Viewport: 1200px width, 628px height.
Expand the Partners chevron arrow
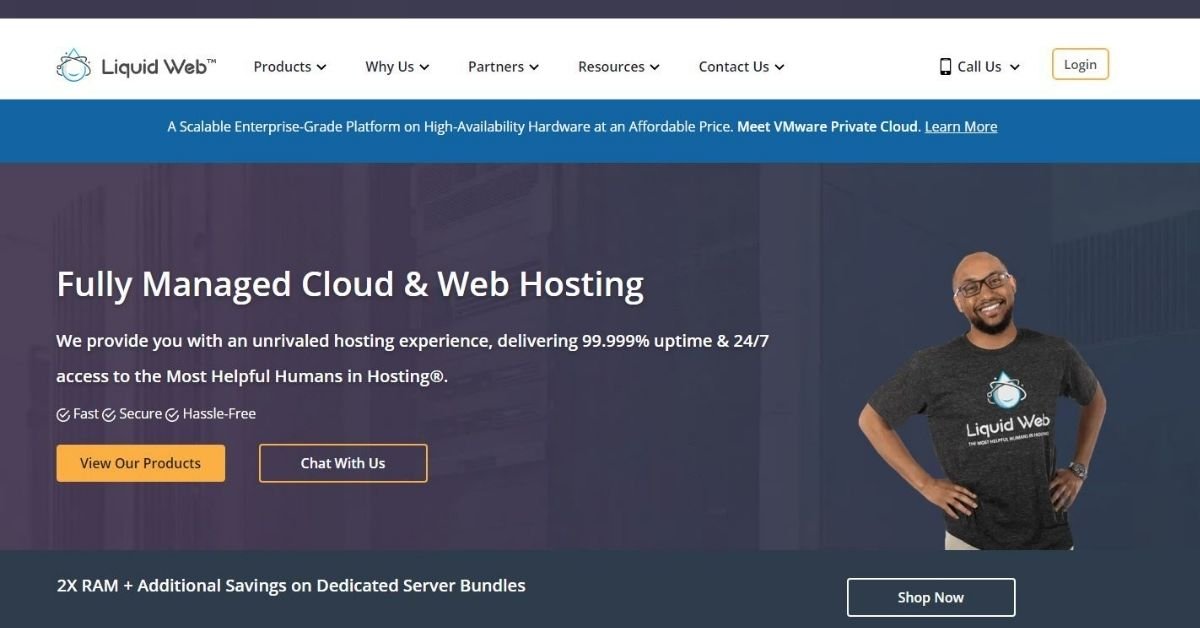tap(534, 68)
